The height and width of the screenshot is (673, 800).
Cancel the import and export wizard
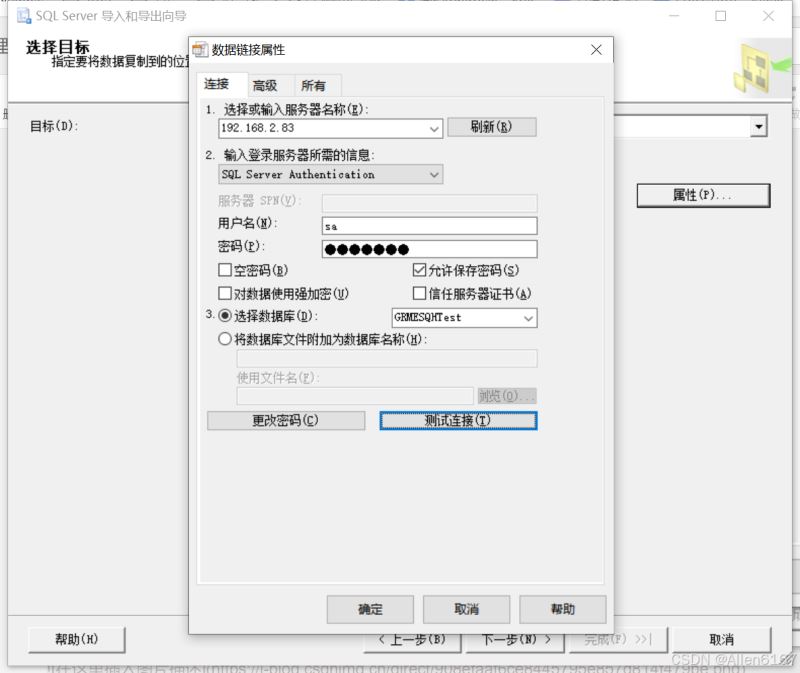721,639
